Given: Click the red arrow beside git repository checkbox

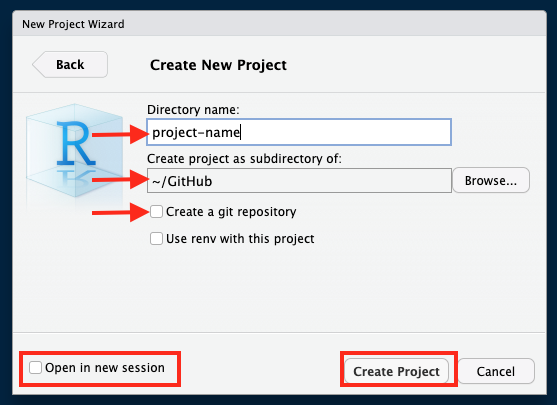Looking at the screenshot, I should click(120, 212).
